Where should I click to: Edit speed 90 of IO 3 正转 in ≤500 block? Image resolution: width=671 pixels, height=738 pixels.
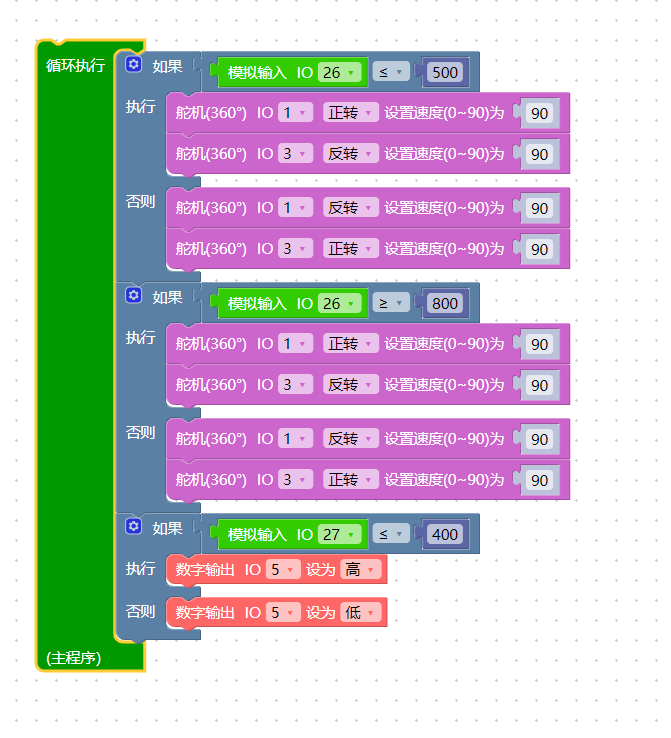pos(540,249)
